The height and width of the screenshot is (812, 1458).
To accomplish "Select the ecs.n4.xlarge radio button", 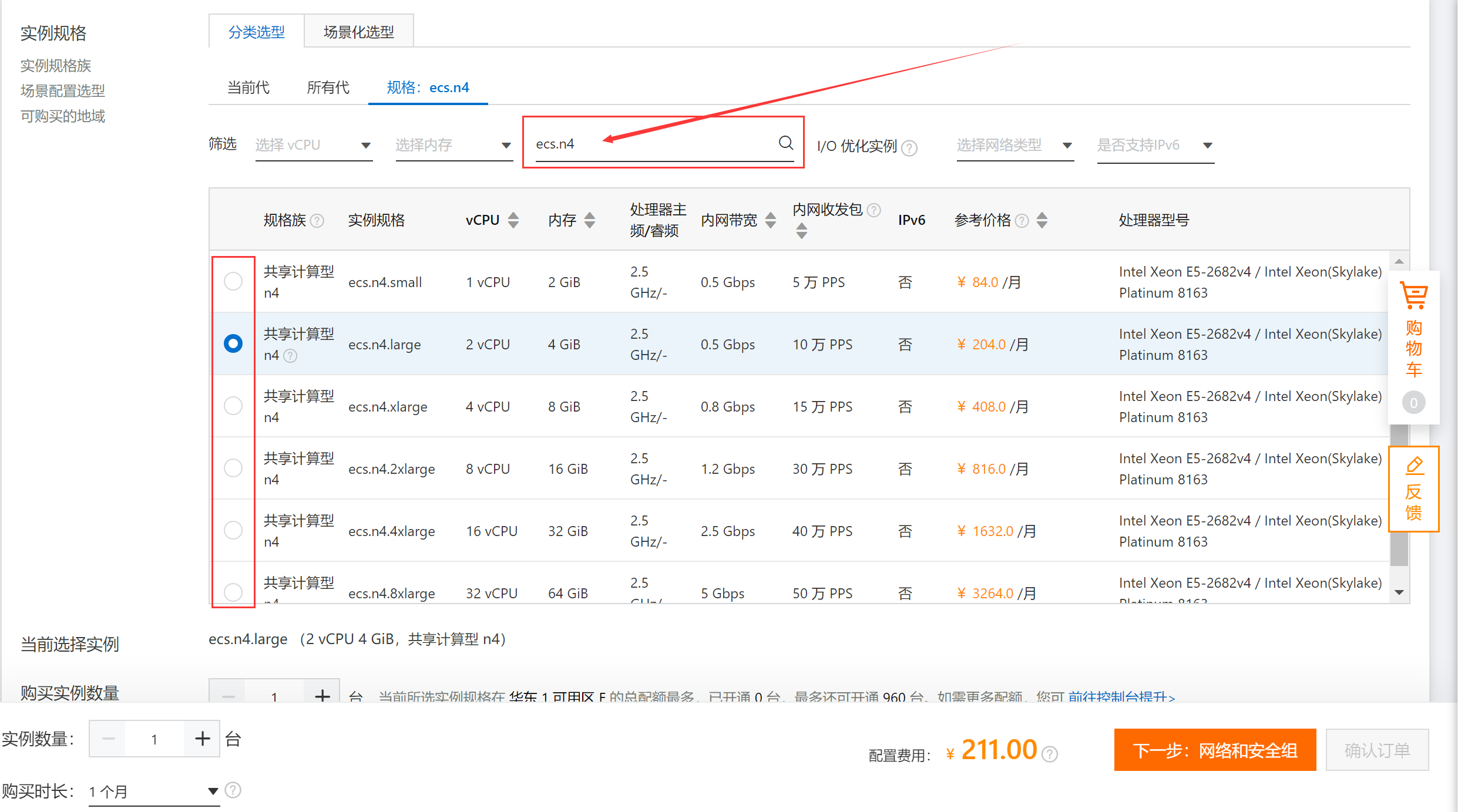I will click(233, 406).
